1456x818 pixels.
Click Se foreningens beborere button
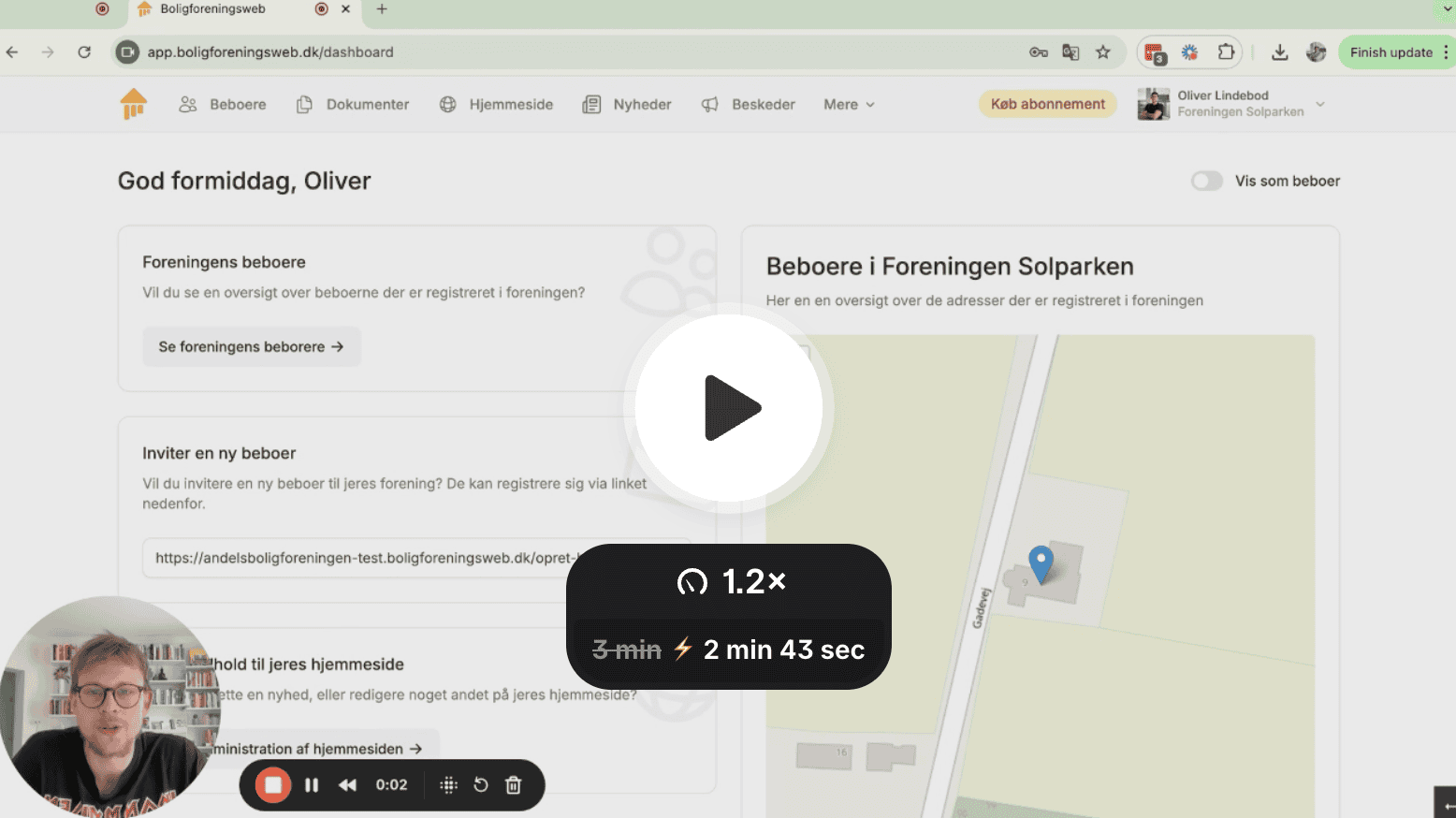(x=251, y=346)
